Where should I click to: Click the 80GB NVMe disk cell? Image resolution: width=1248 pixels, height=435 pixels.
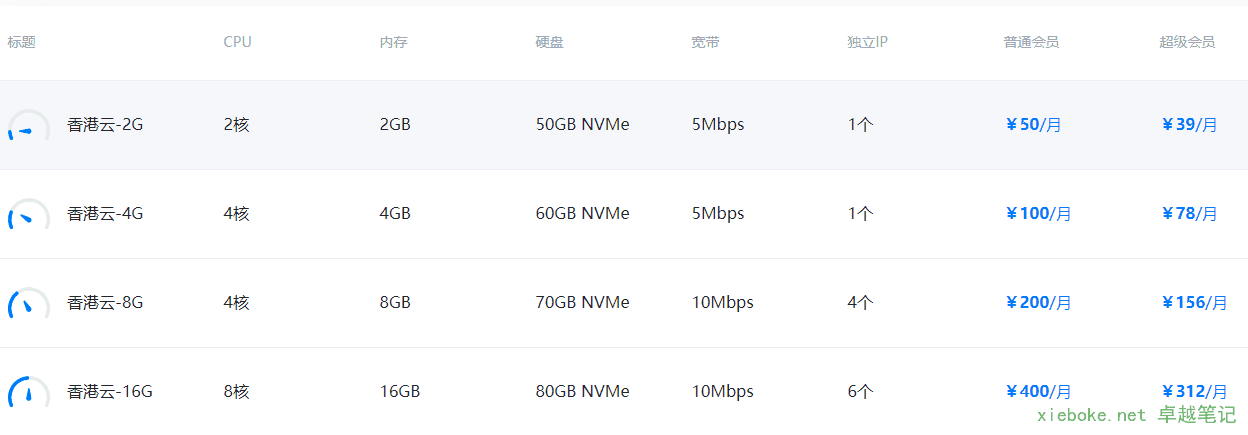582,391
